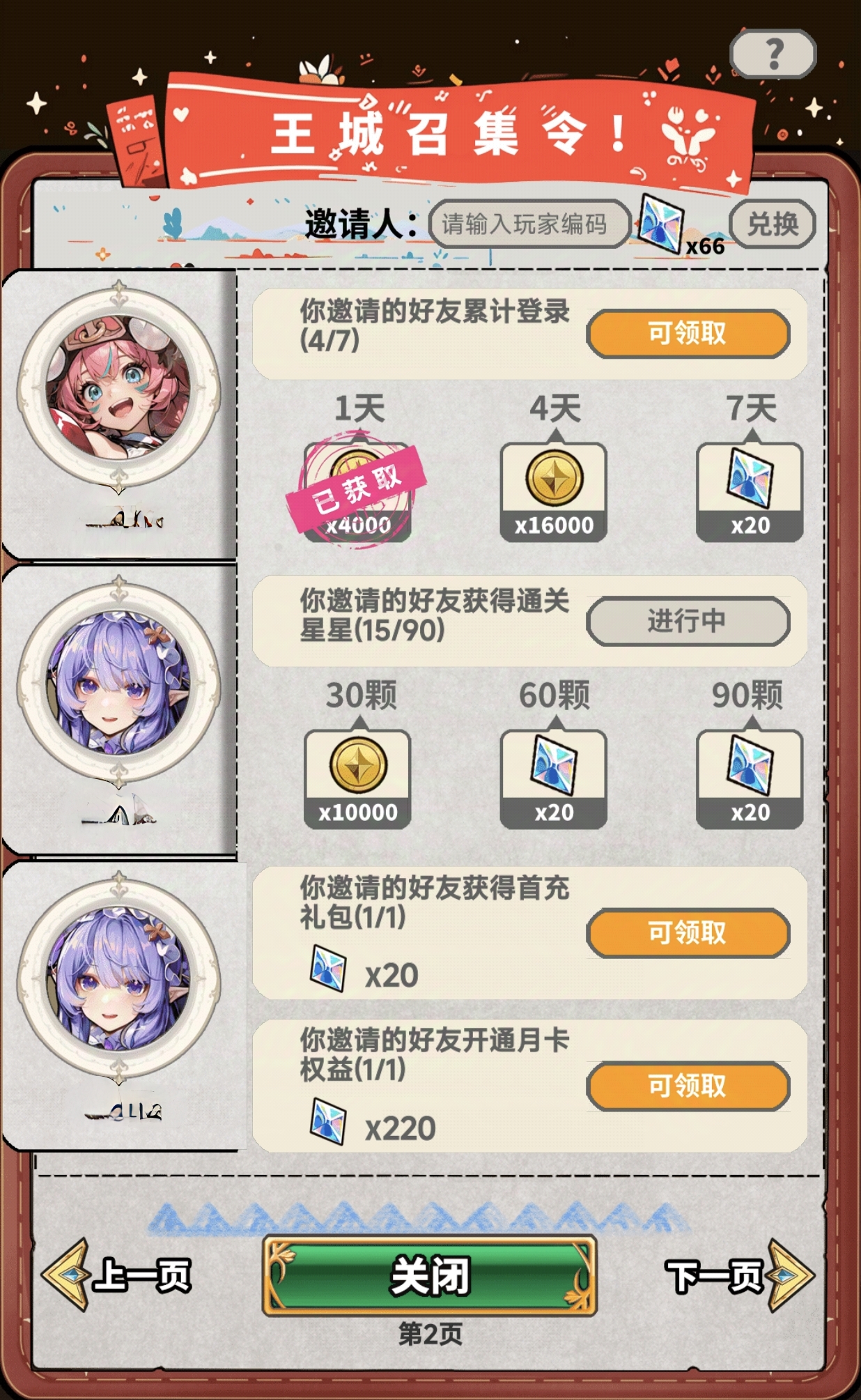Tap the x220 crystal monthly card reward icon

(x=328, y=1122)
